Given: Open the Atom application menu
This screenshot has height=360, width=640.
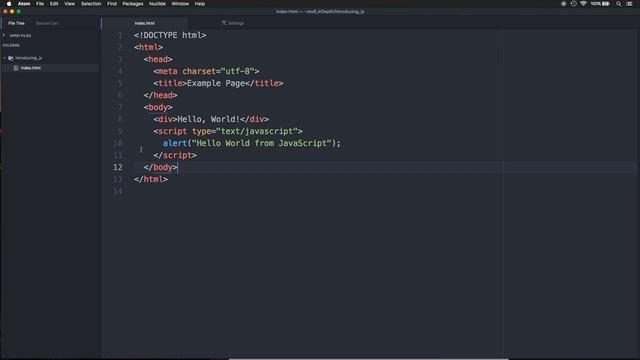Looking at the screenshot, I should (x=24, y=4).
